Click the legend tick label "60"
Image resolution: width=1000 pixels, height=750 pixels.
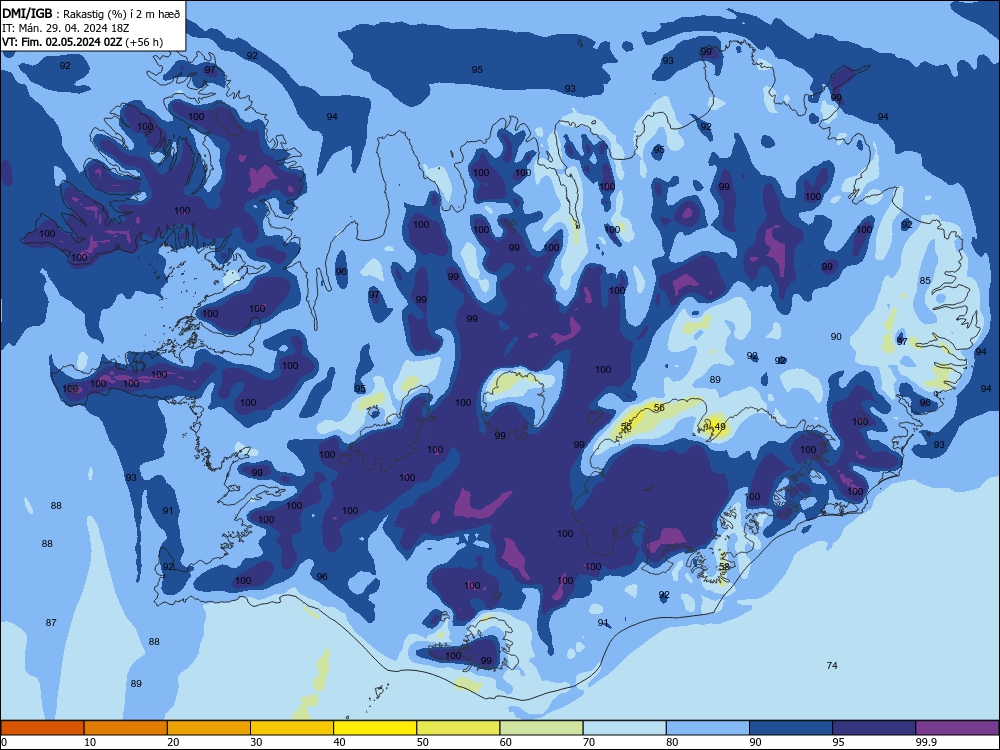pyautogui.click(x=506, y=742)
